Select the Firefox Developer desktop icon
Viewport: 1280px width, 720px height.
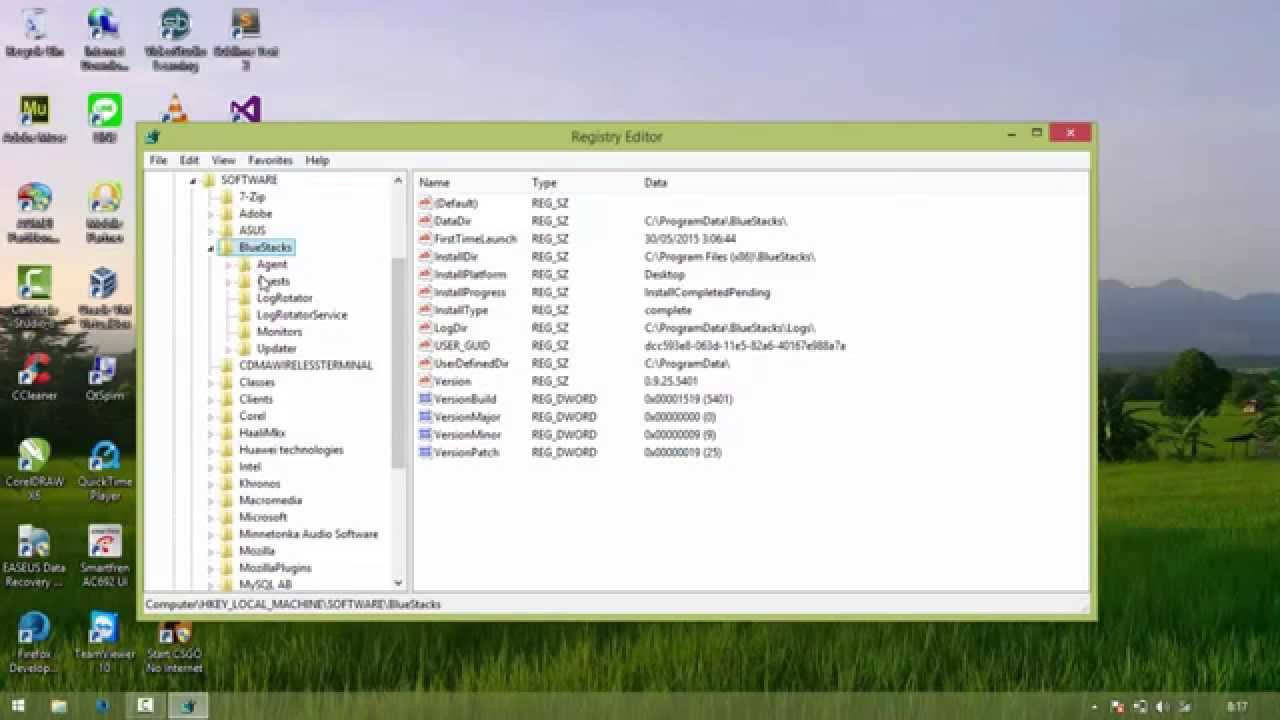(35, 642)
